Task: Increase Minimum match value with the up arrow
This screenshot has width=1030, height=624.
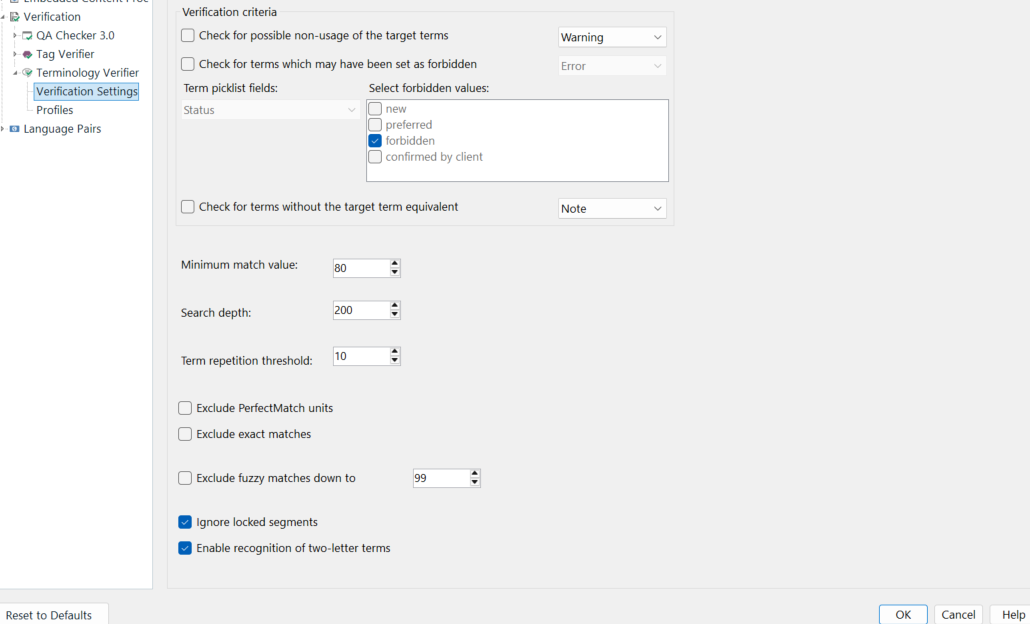Action: coord(395,263)
